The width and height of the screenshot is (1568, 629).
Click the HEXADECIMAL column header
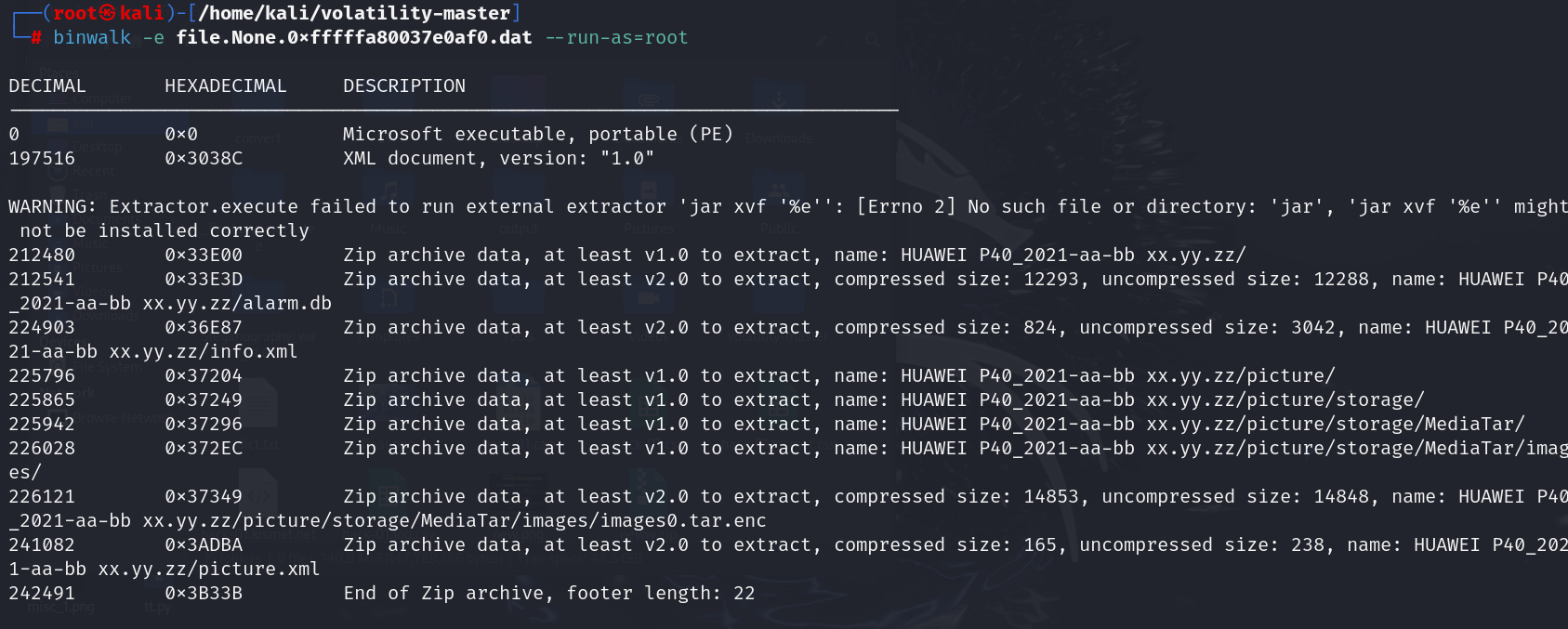(226, 85)
